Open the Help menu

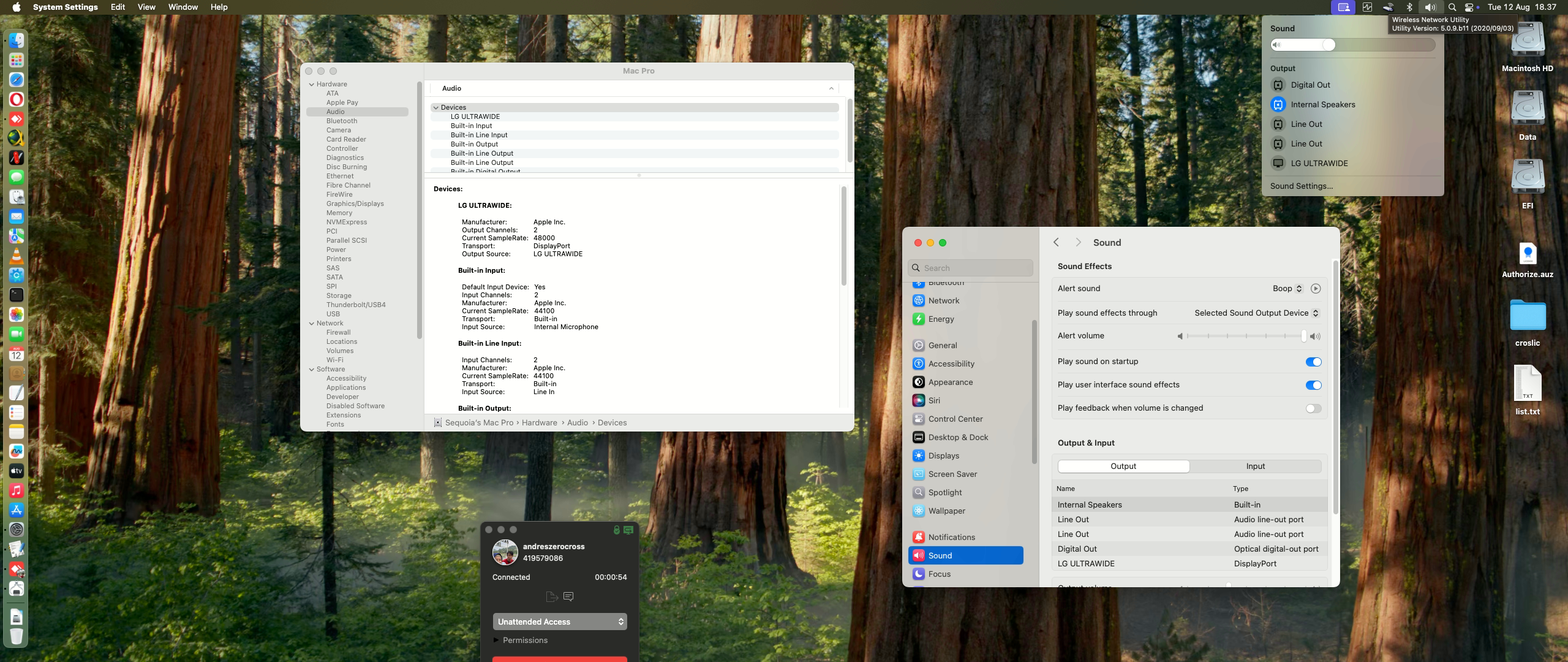(x=219, y=7)
